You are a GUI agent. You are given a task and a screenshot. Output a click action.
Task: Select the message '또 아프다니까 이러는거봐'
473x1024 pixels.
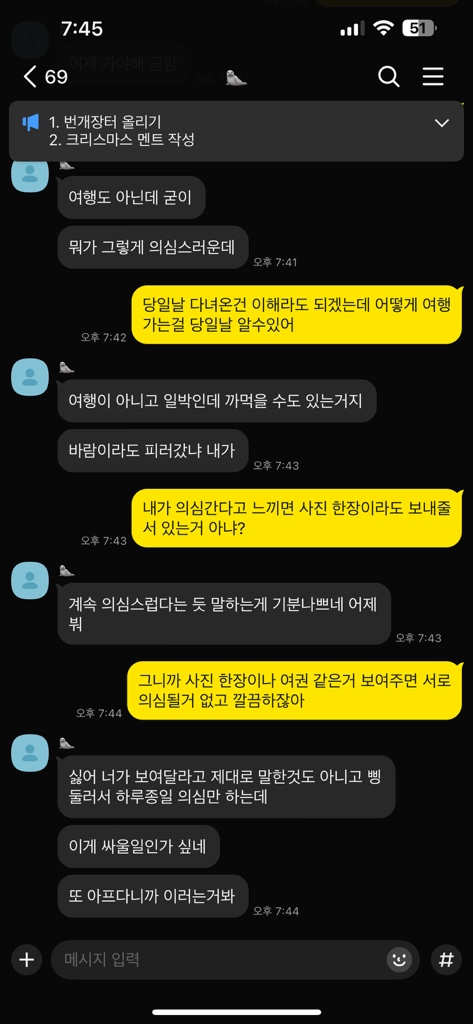pos(153,895)
